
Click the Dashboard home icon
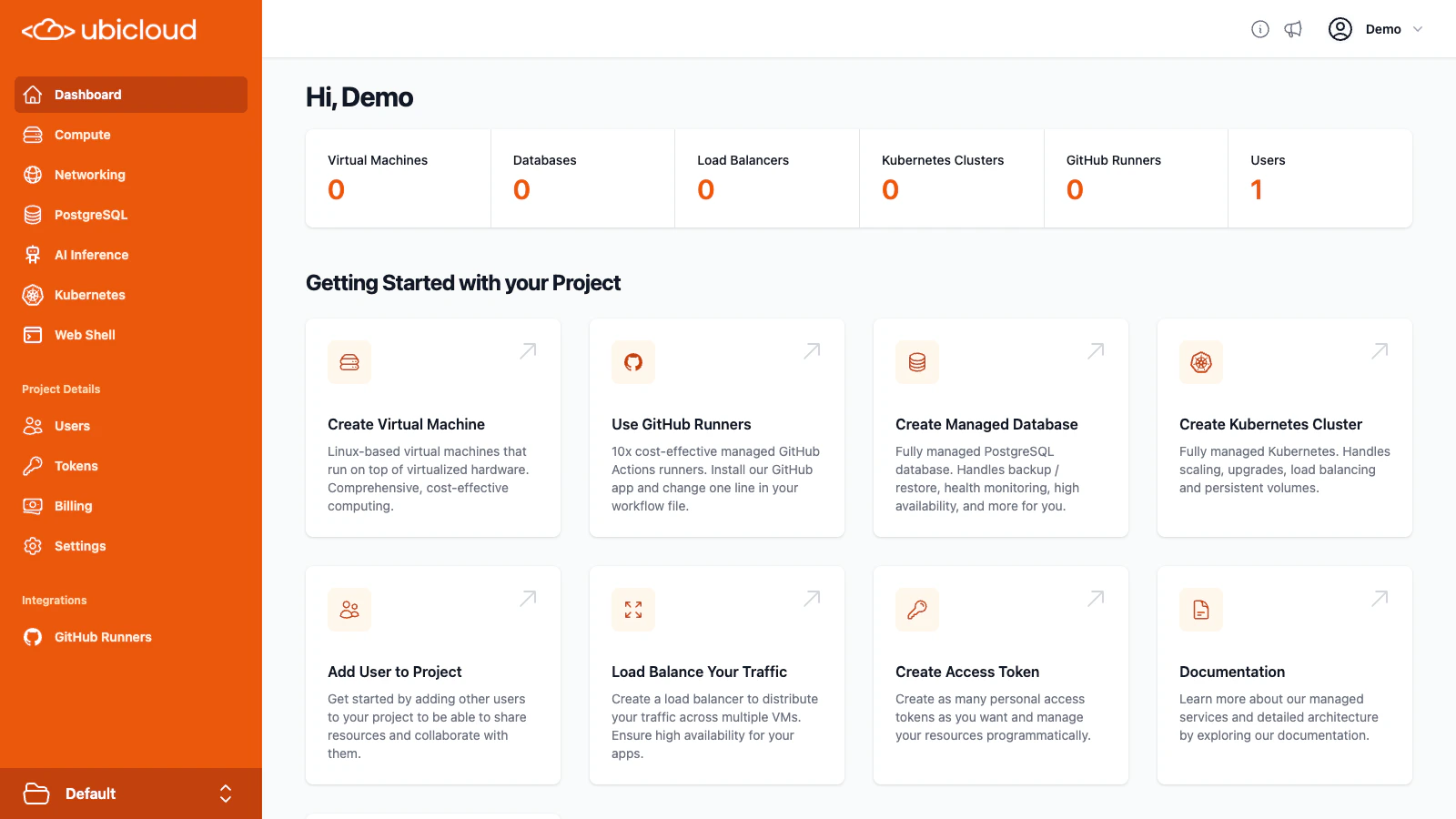(33, 95)
